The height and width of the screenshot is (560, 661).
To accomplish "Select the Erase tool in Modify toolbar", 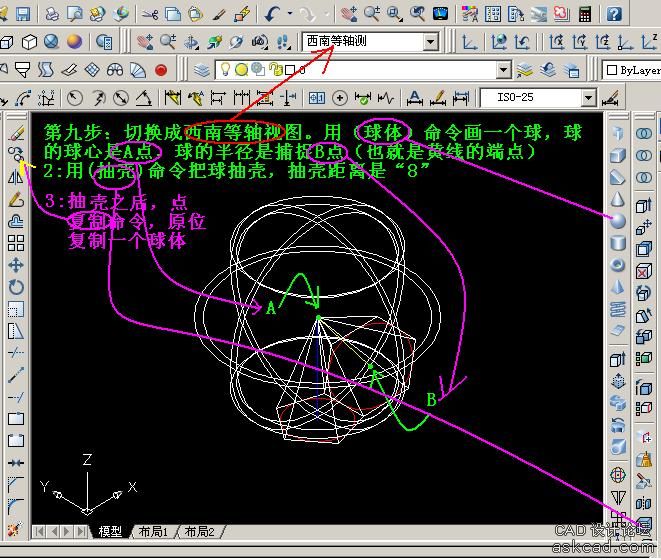I will (x=16, y=134).
